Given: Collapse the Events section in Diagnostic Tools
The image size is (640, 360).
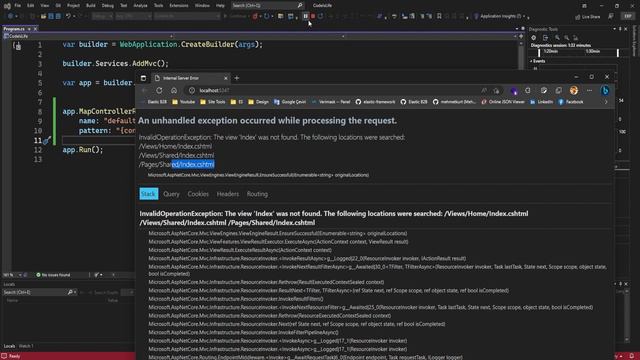Looking at the screenshot, I should [x=531, y=61].
